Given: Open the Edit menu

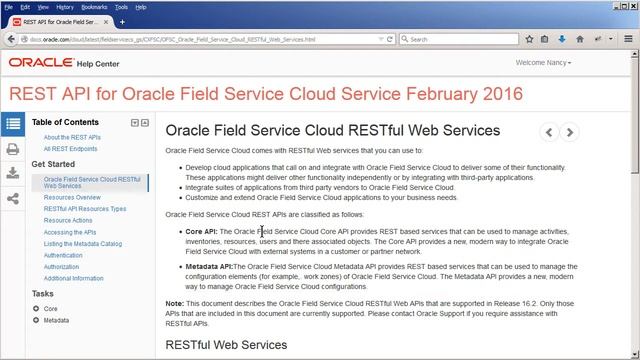Looking at the screenshot, I should pos(25,7).
